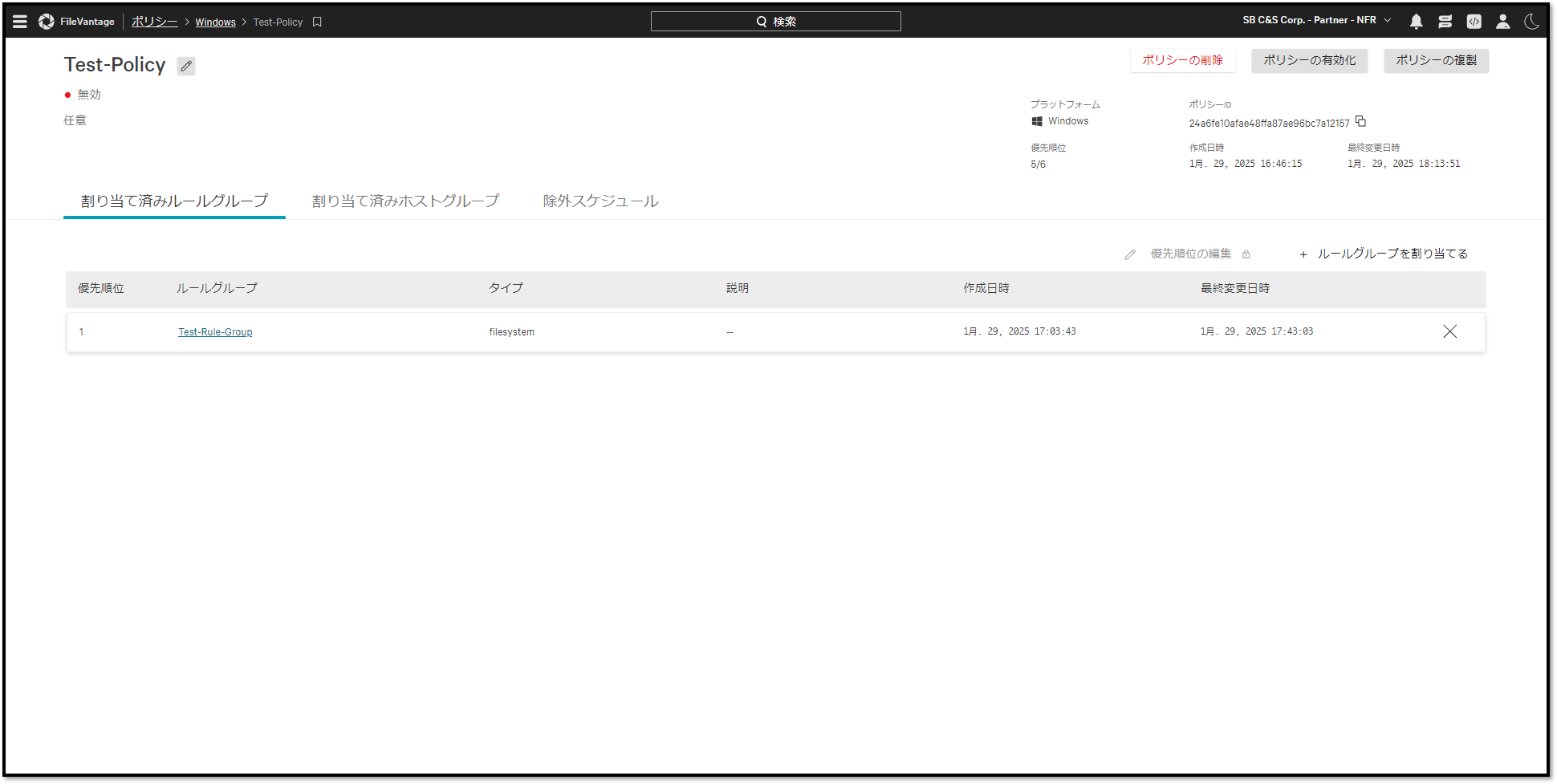Click the table's 最終変更日時 column header
1557x784 pixels.
point(1235,288)
